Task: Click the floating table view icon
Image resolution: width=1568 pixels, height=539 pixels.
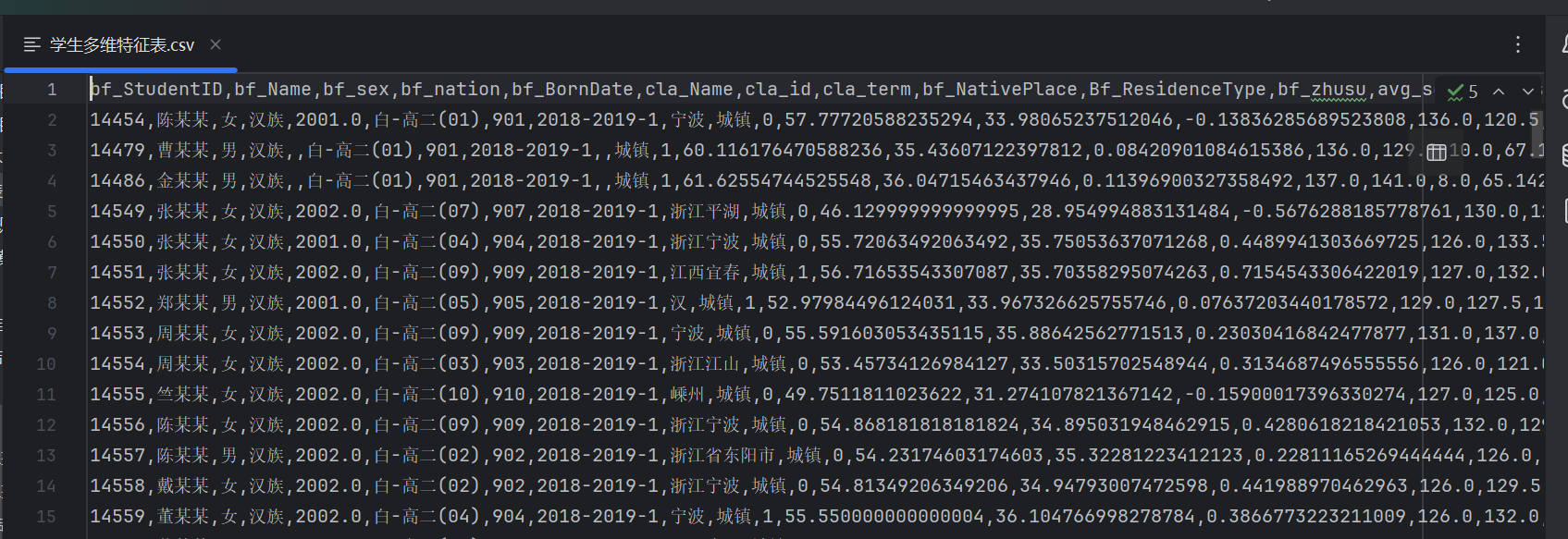Action: coord(1437,152)
